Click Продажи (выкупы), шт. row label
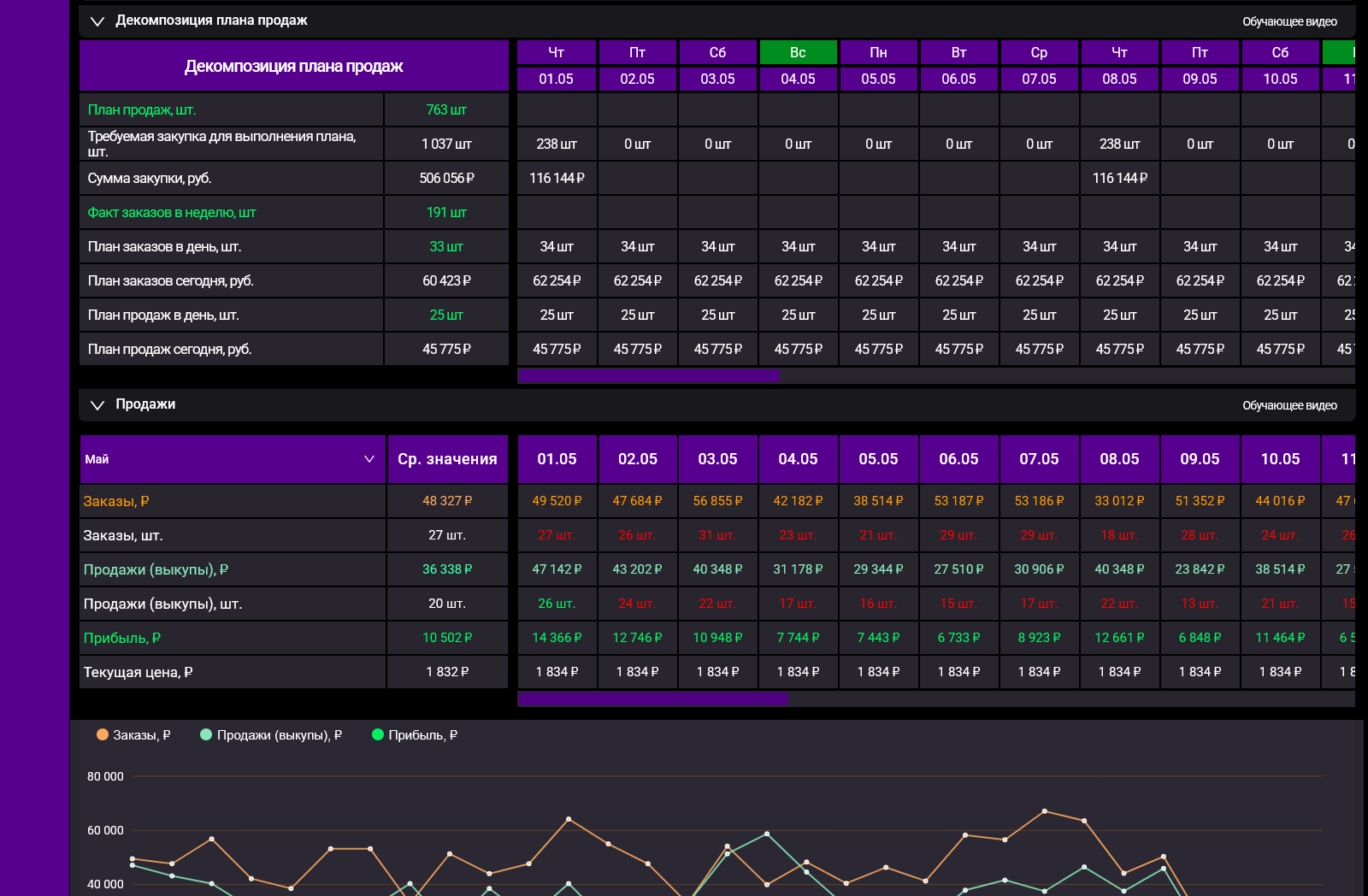This screenshot has height=896, width=1368. [162, 604]
